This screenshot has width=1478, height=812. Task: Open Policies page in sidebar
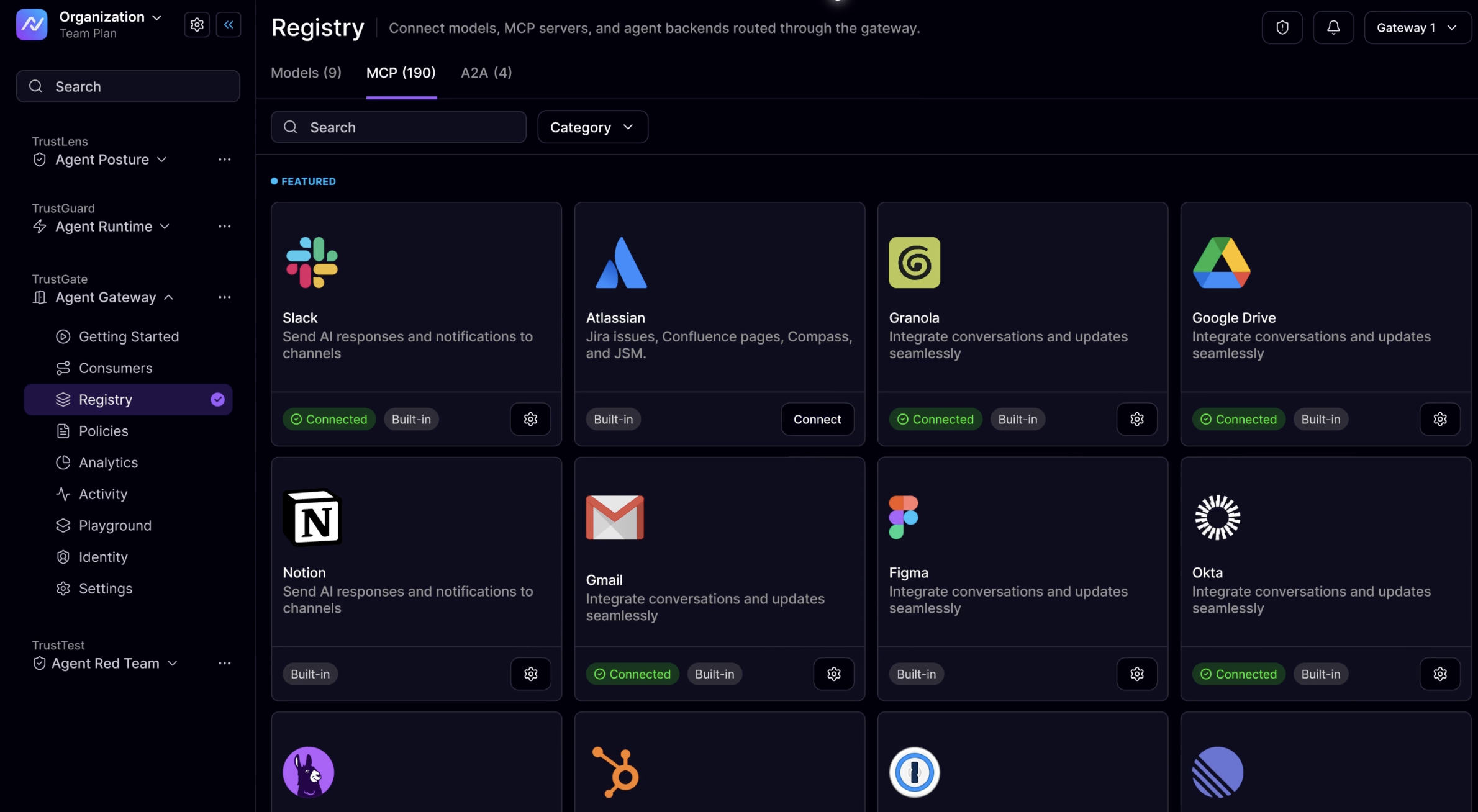[x=128, y=431]
